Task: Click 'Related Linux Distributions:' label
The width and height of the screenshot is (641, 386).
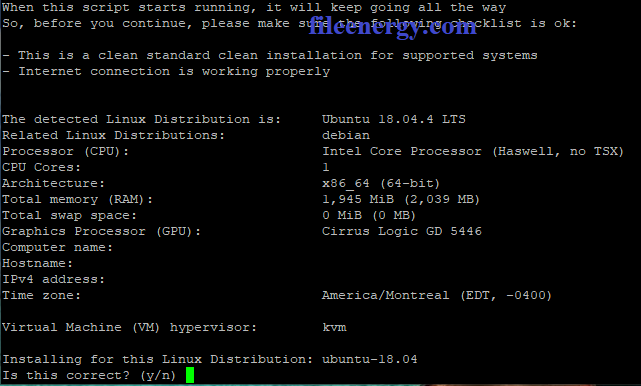Action: click(114, 135)
